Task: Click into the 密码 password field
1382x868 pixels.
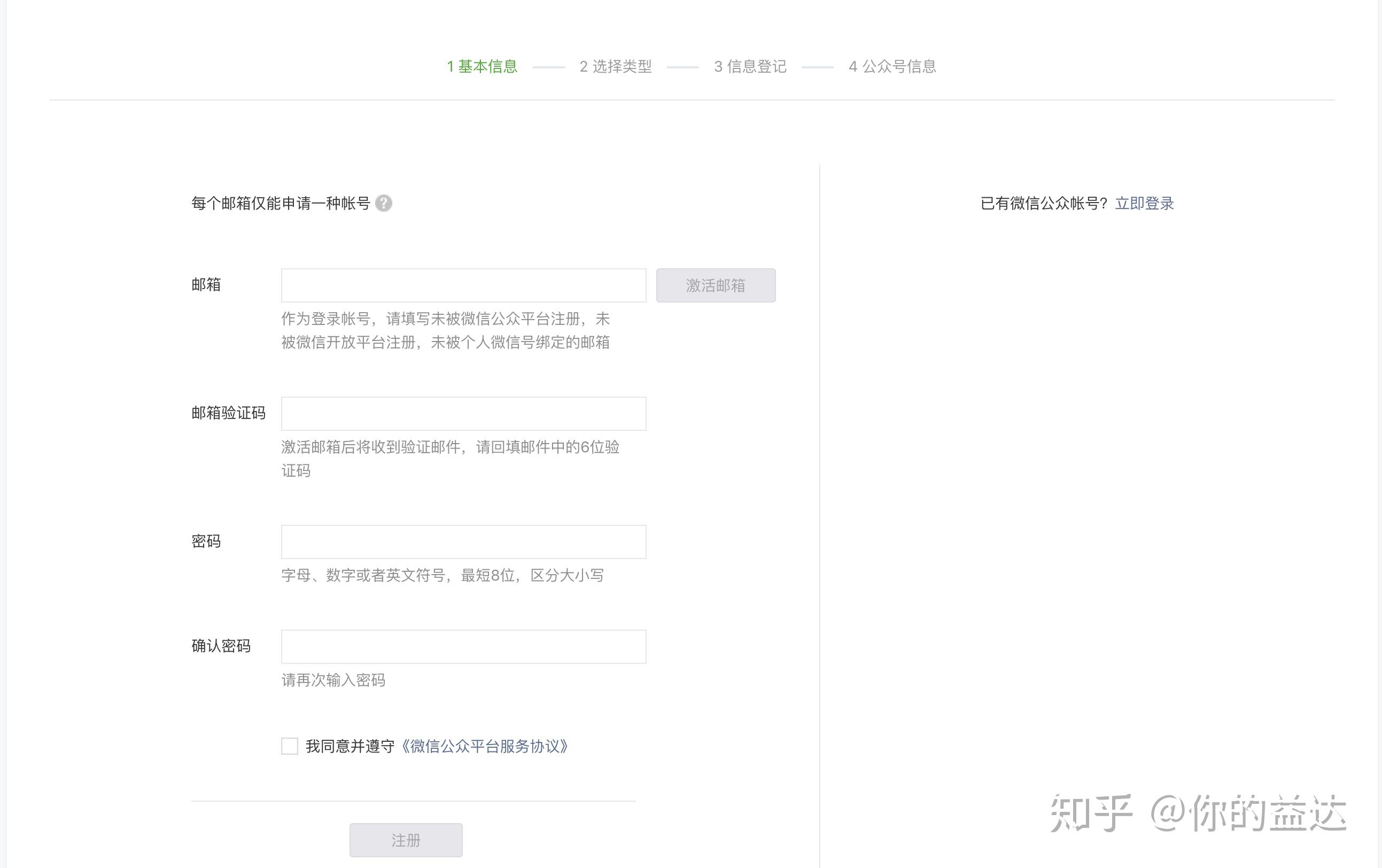Action: click(x=463, y=542)
